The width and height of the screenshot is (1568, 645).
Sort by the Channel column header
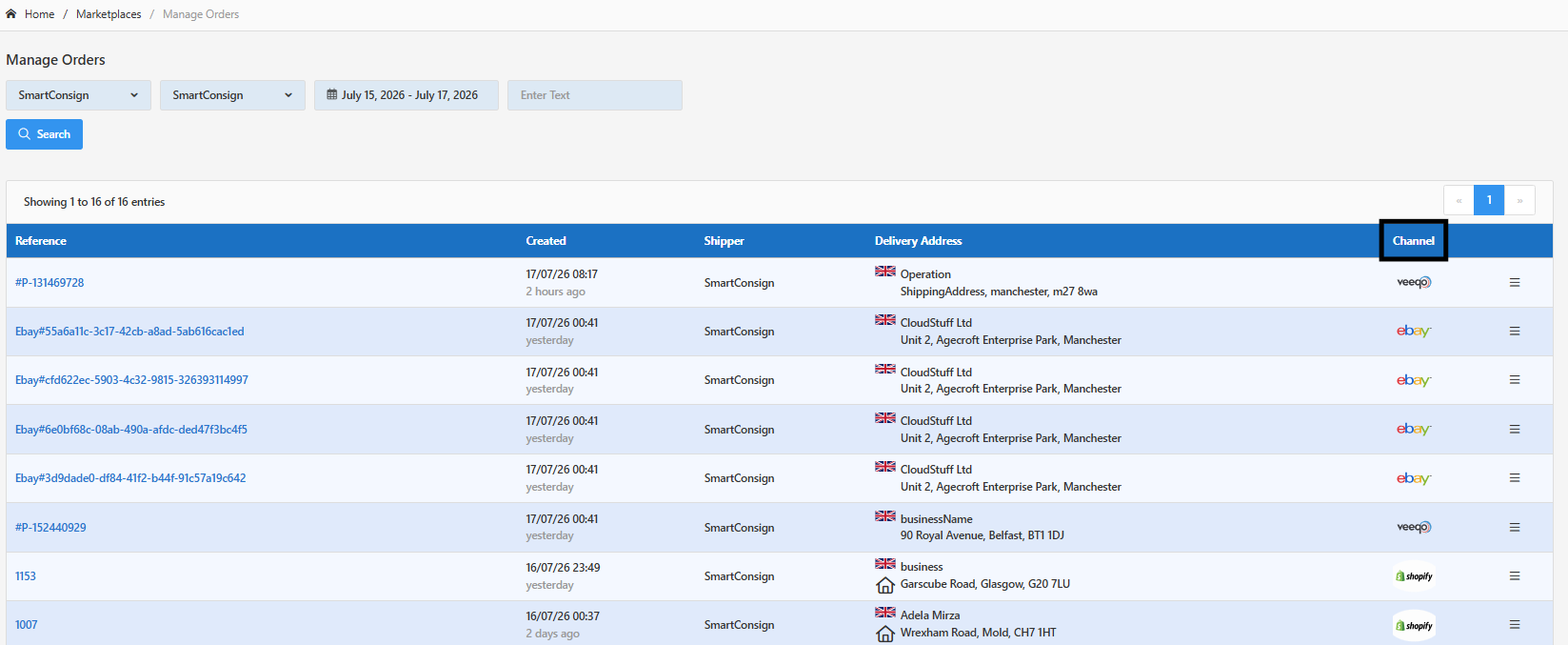point(1413,241)
